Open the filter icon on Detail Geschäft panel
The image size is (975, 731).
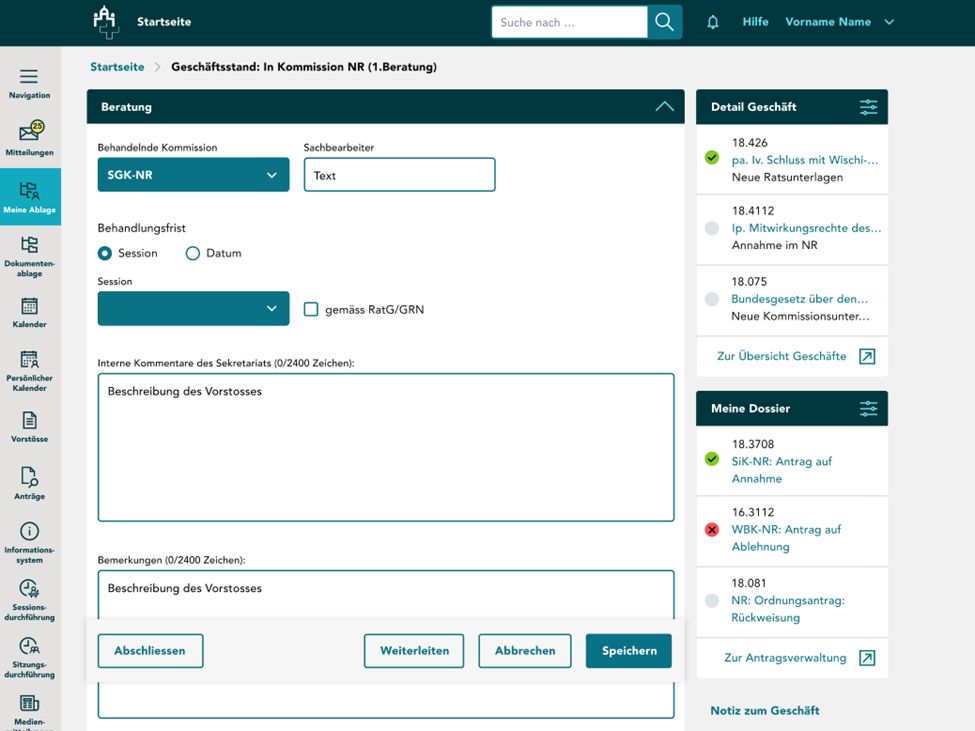point(869,106)
